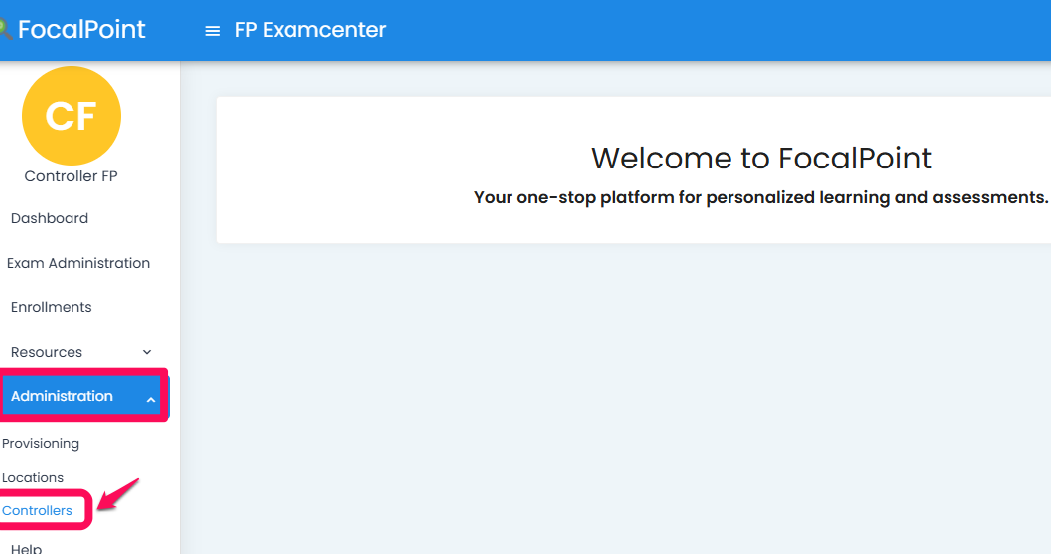Open the hamburger navigation menu
1051x554 pixels.
click(x=212, y=31)
